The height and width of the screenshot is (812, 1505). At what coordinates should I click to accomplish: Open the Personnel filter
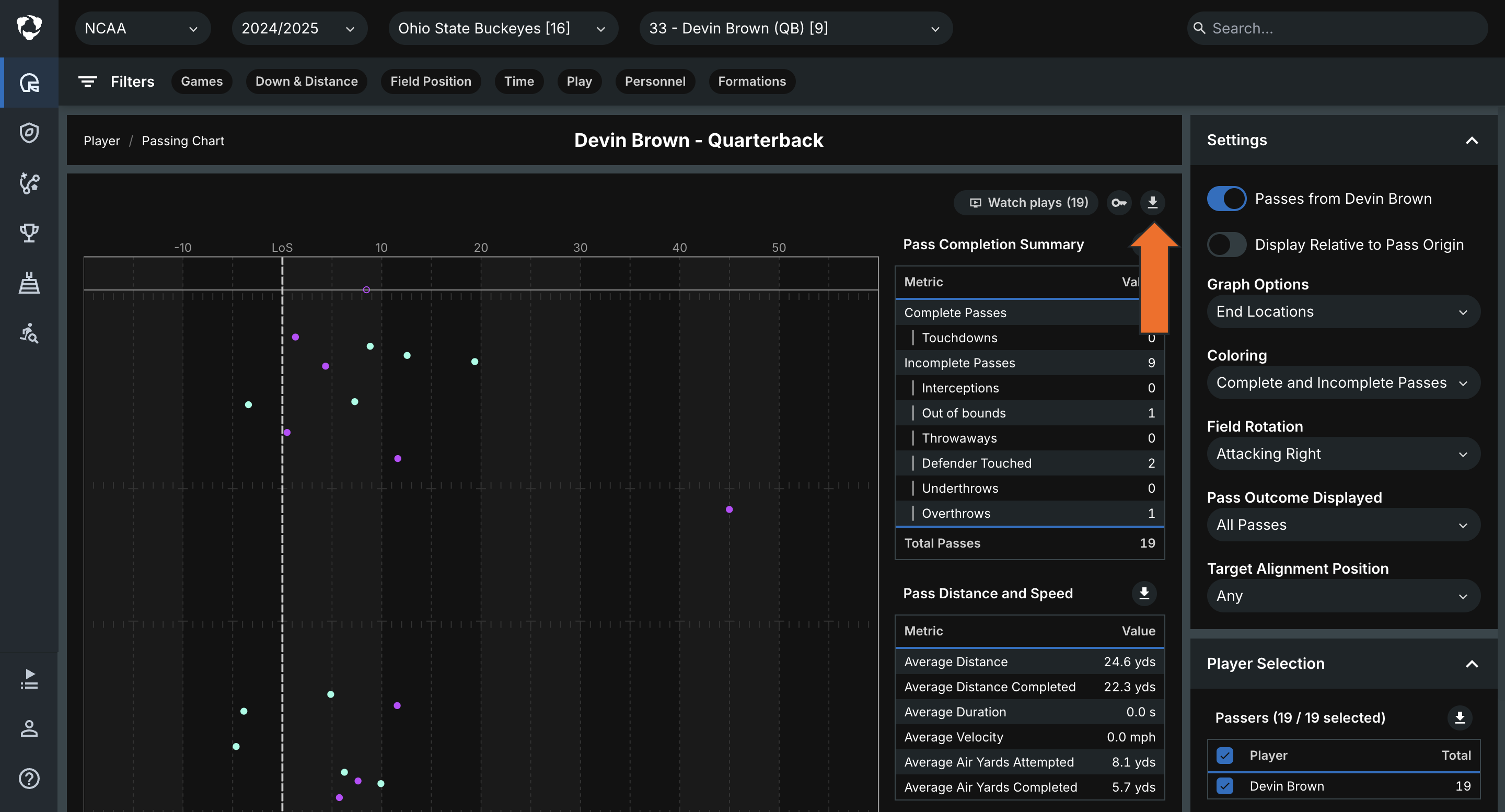(655, 82)
